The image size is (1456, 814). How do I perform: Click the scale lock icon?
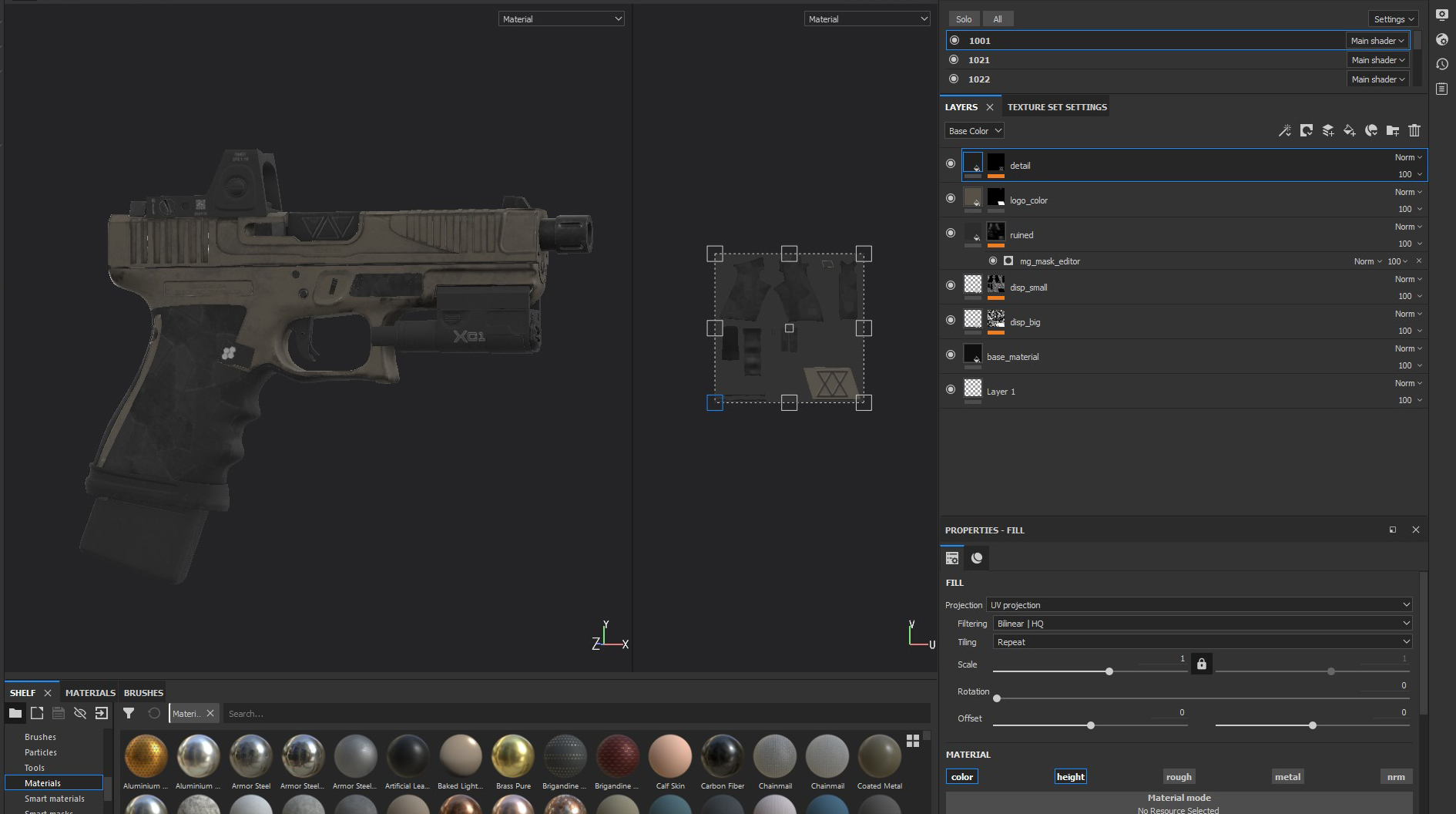pyautogui.click(x=1201, y=664)
